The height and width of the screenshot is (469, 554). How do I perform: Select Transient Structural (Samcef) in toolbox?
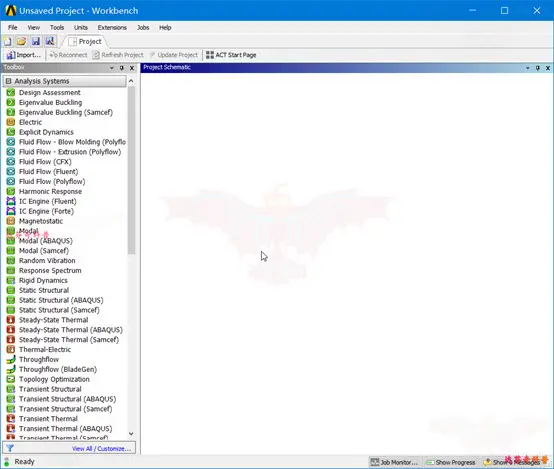coord(66,409)
